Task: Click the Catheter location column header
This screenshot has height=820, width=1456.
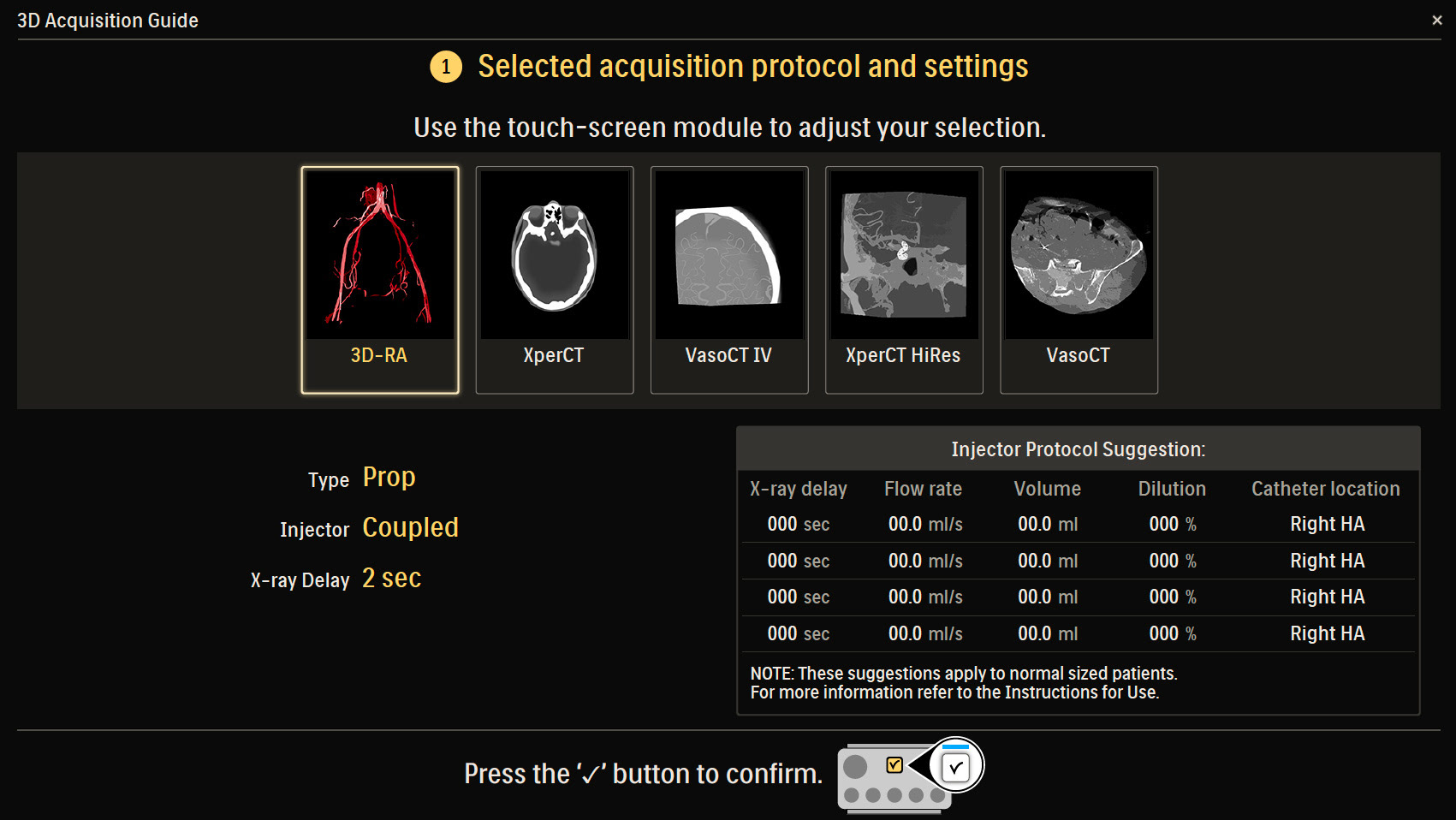Action: pyautogui.click(x=1326, y=489)
